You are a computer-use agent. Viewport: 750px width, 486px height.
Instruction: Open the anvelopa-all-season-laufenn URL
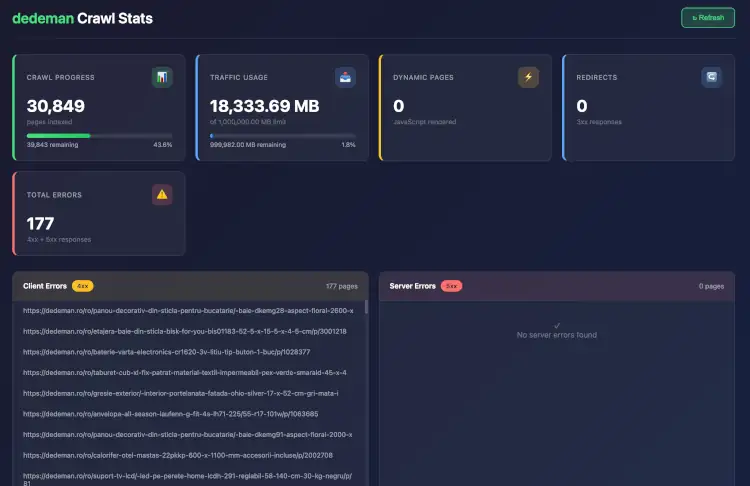pyautogui.click(x=170, y=414)
